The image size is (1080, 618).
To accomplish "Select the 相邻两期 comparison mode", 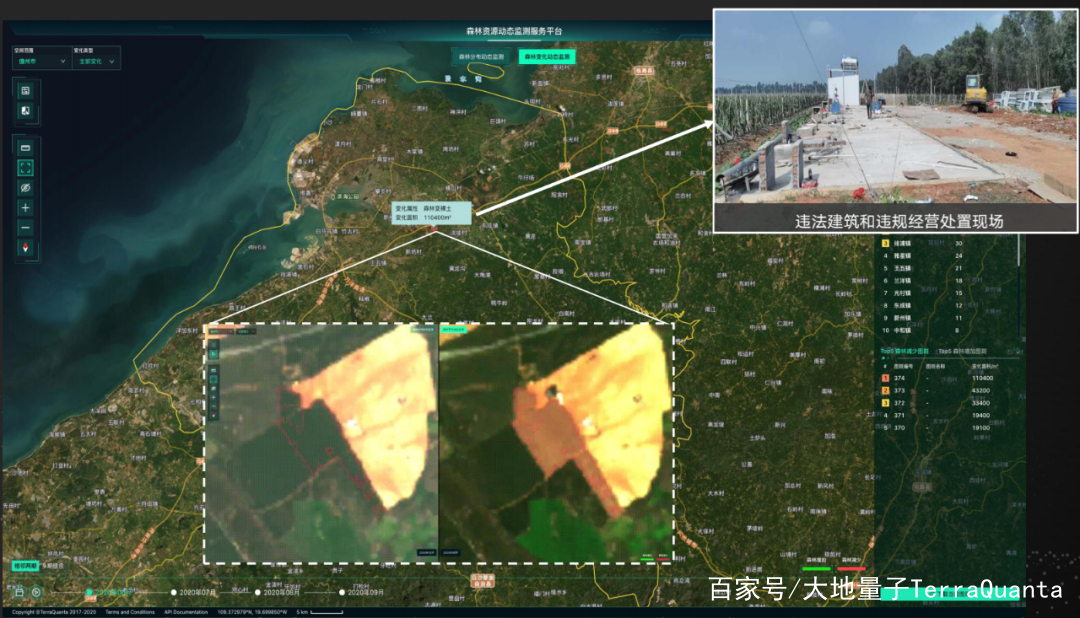I will pyautogui.click(x=25, y=566).
